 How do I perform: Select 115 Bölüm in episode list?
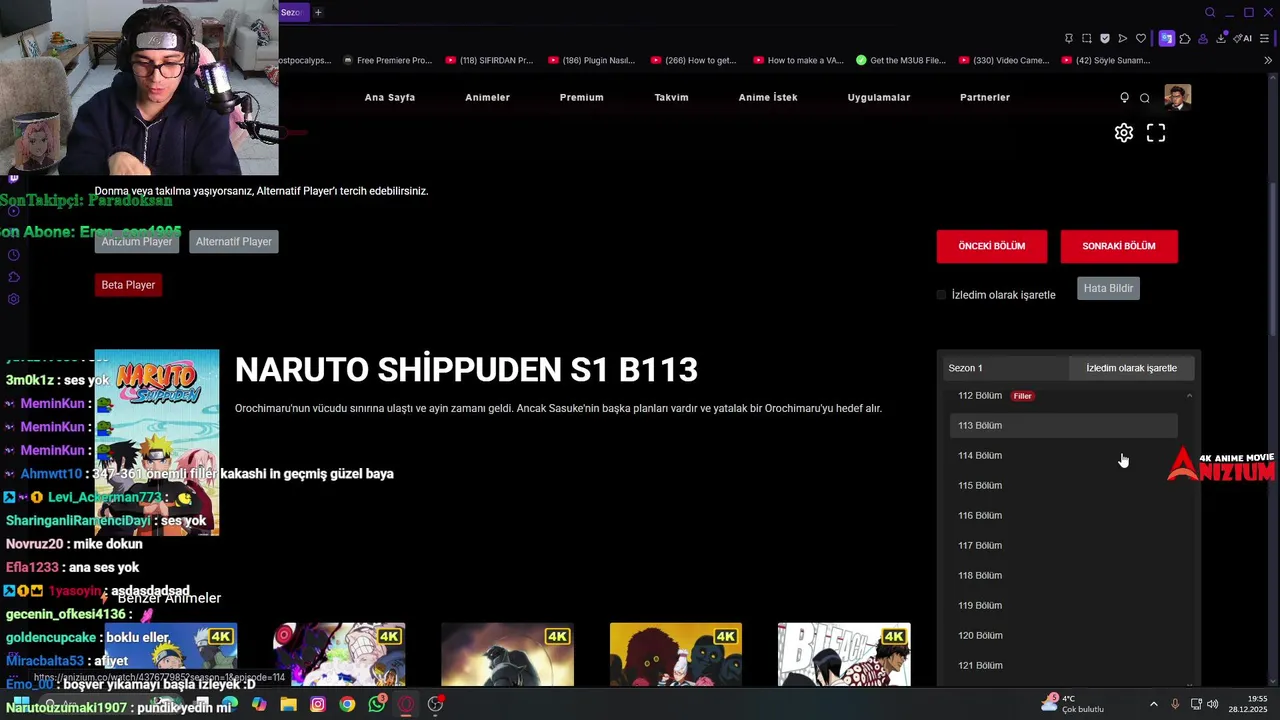click(1063, 486)
